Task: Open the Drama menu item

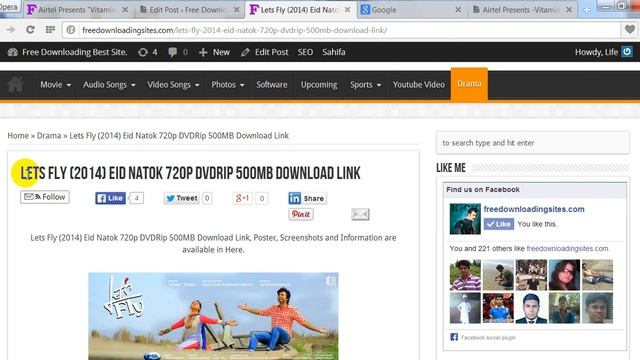Action: [469, 84]
